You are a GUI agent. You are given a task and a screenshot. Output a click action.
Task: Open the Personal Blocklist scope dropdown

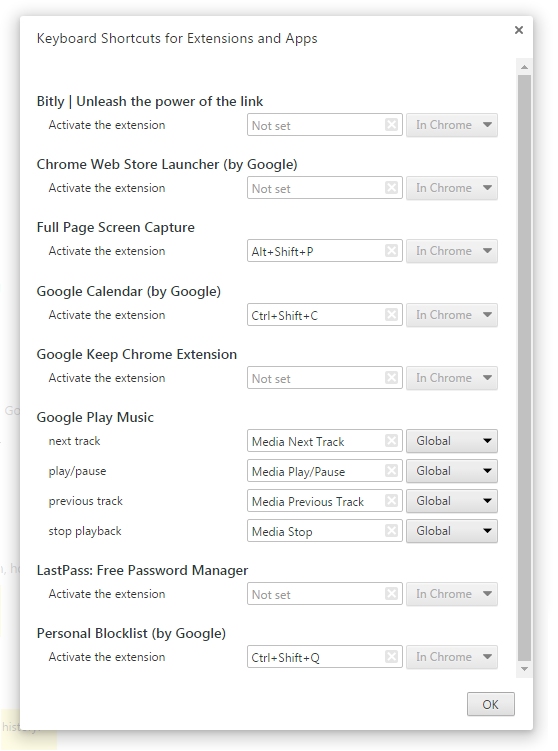[x=452, y=657]
